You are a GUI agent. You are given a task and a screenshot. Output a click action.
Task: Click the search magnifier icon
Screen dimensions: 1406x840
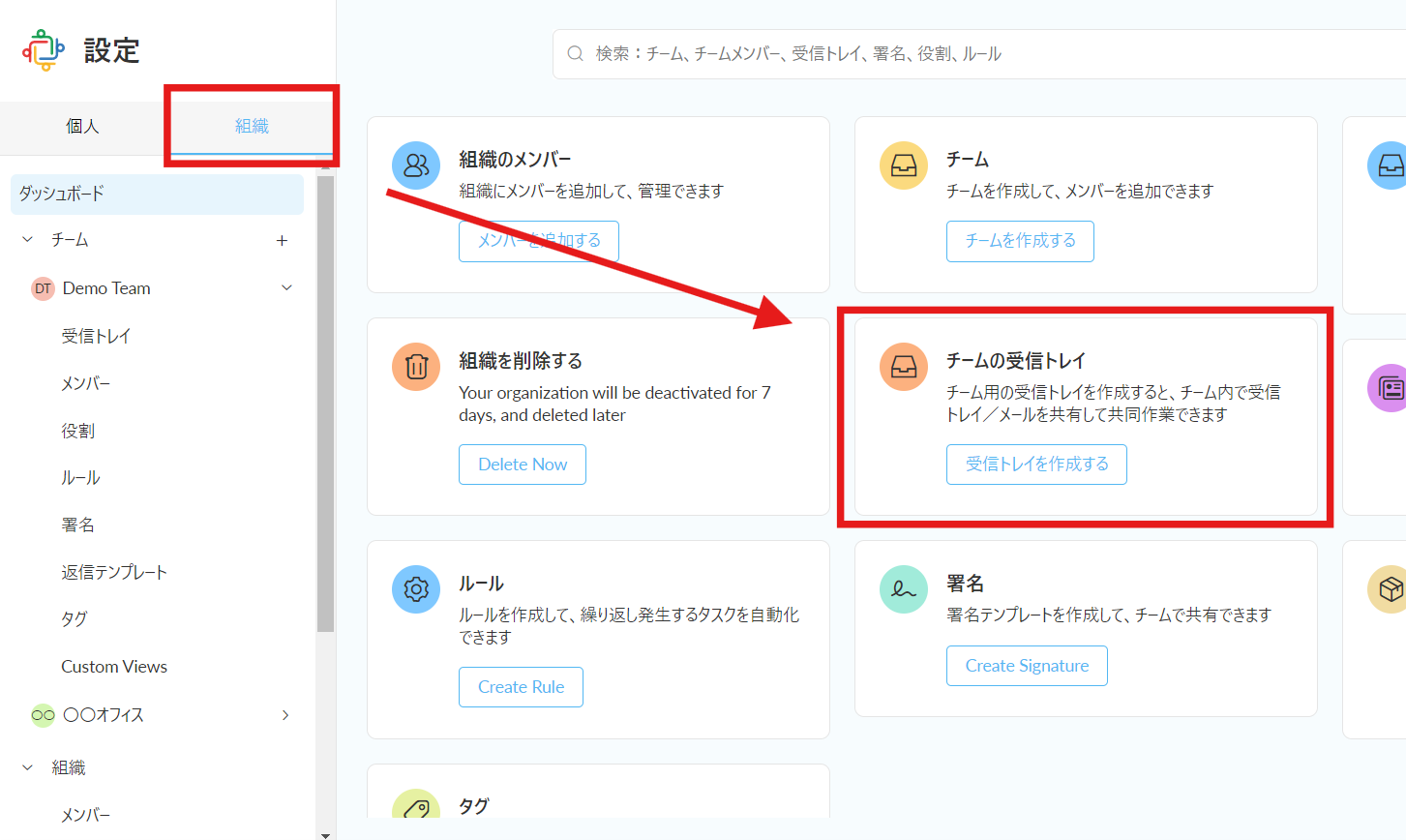coord(575,54)
